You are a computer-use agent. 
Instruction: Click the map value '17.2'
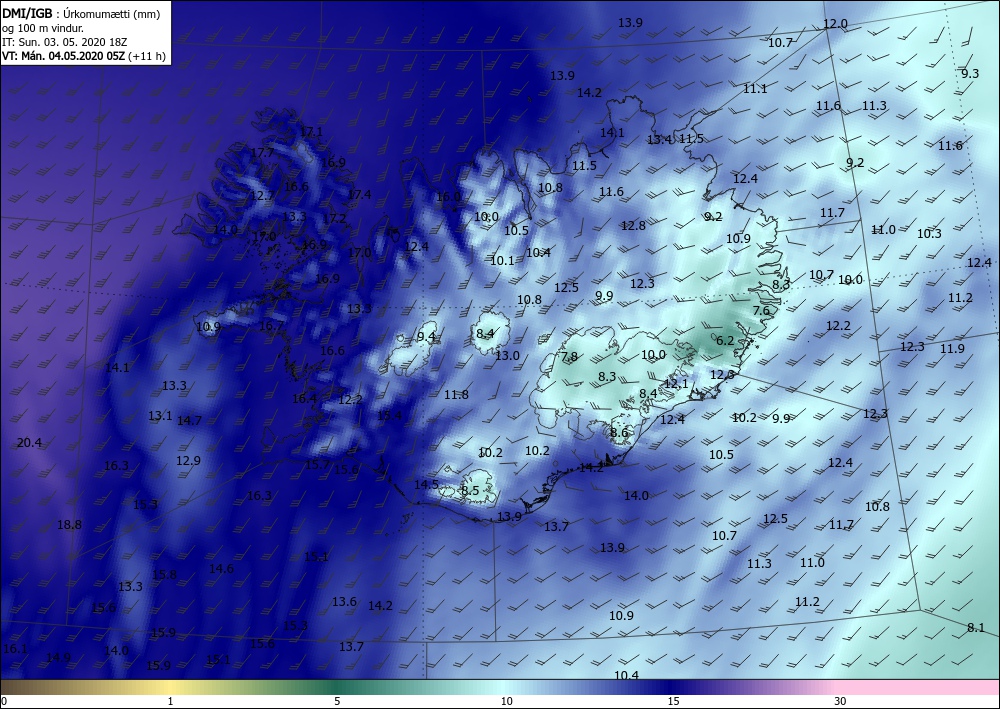tap(334, 219)
